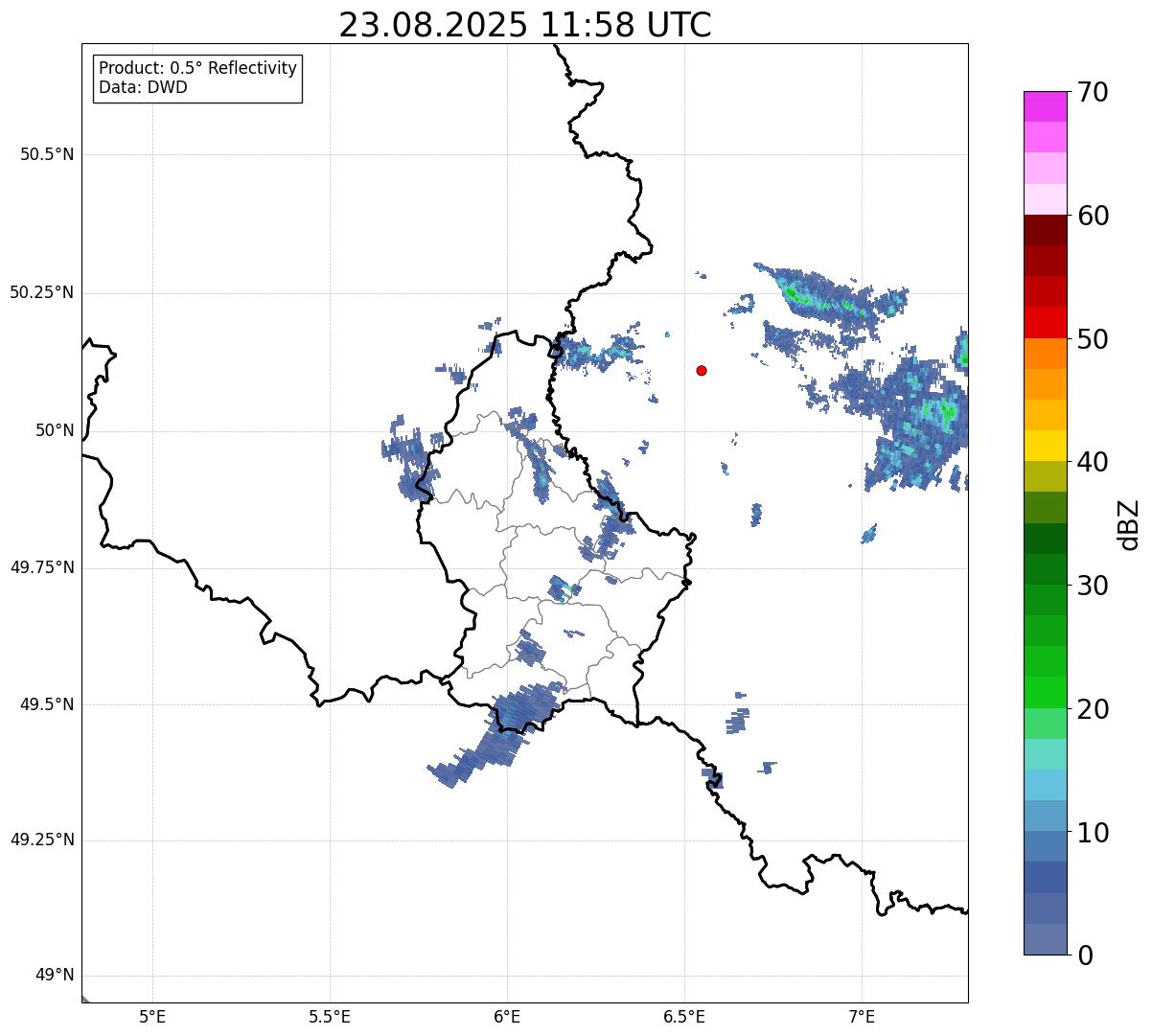Click the 50.5°N latitude label
The height and width of the screenshot is (1036, 1152).
click(47, 154)
